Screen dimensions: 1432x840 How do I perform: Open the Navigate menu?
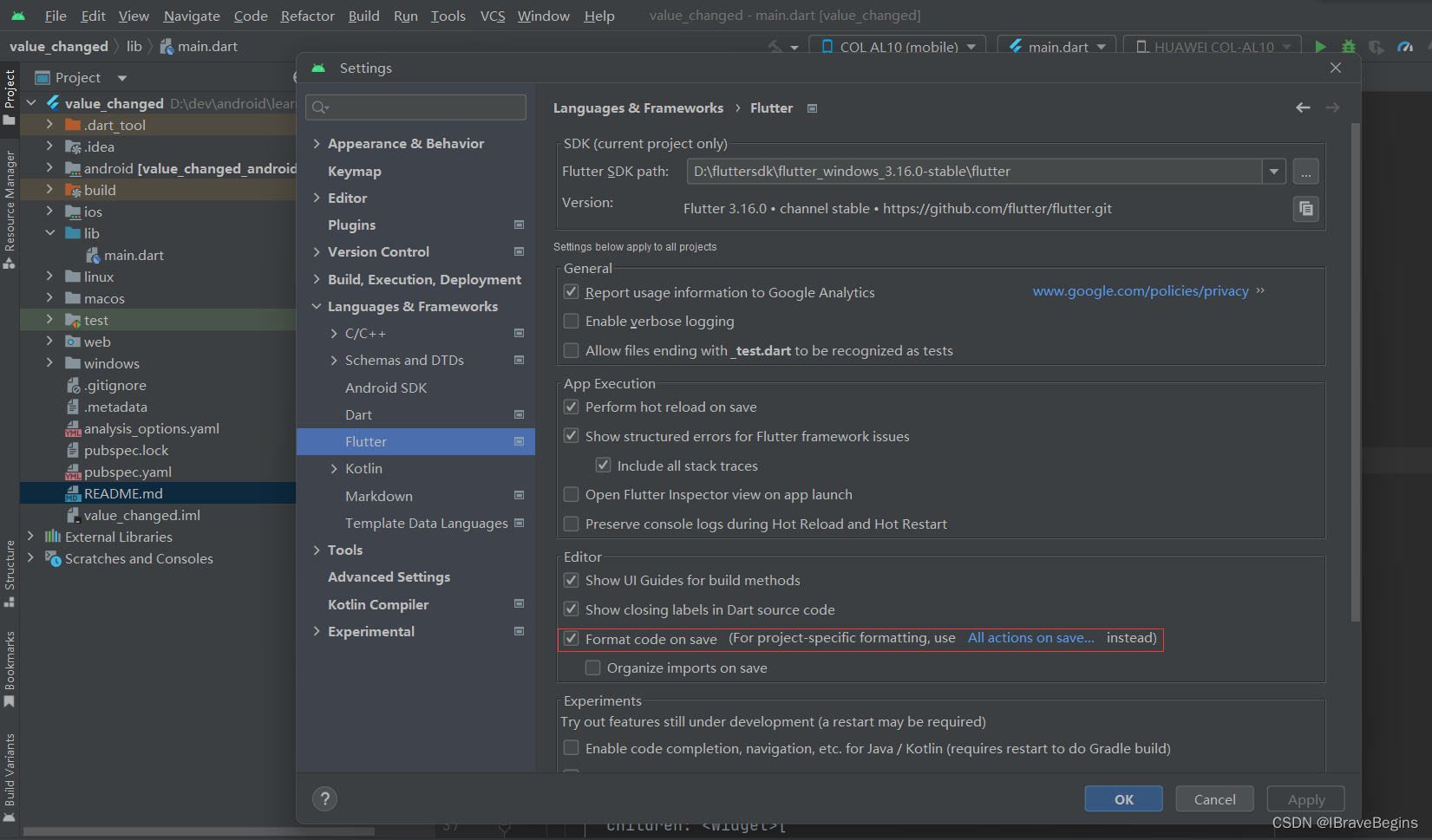(192, 16)
